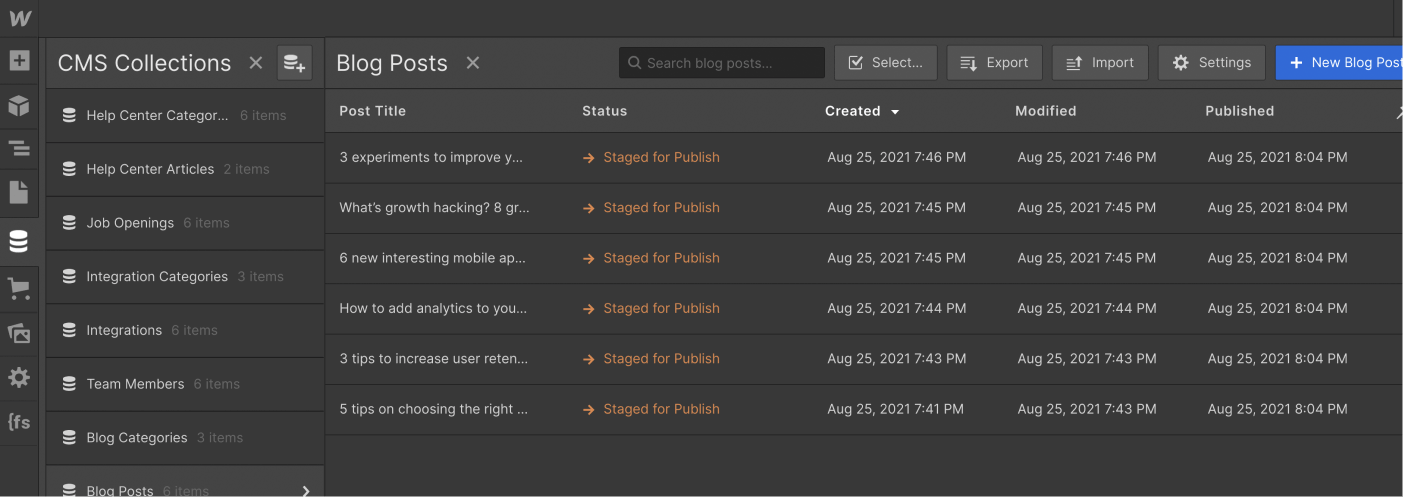Sort by Created column arrow

[x=895, y=112]
